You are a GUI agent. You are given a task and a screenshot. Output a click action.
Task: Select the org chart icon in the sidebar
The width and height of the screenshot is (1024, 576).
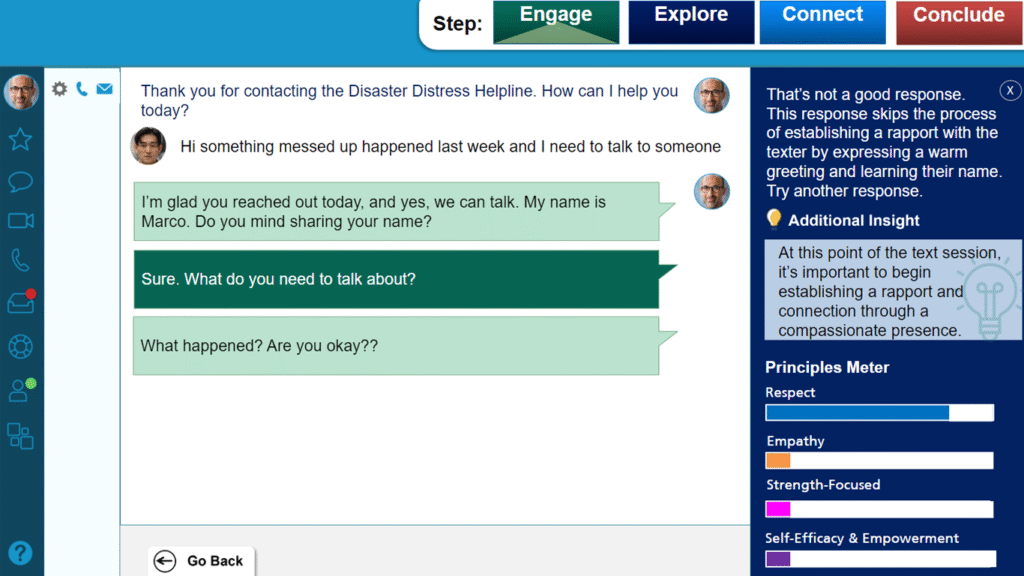point(21,435)
